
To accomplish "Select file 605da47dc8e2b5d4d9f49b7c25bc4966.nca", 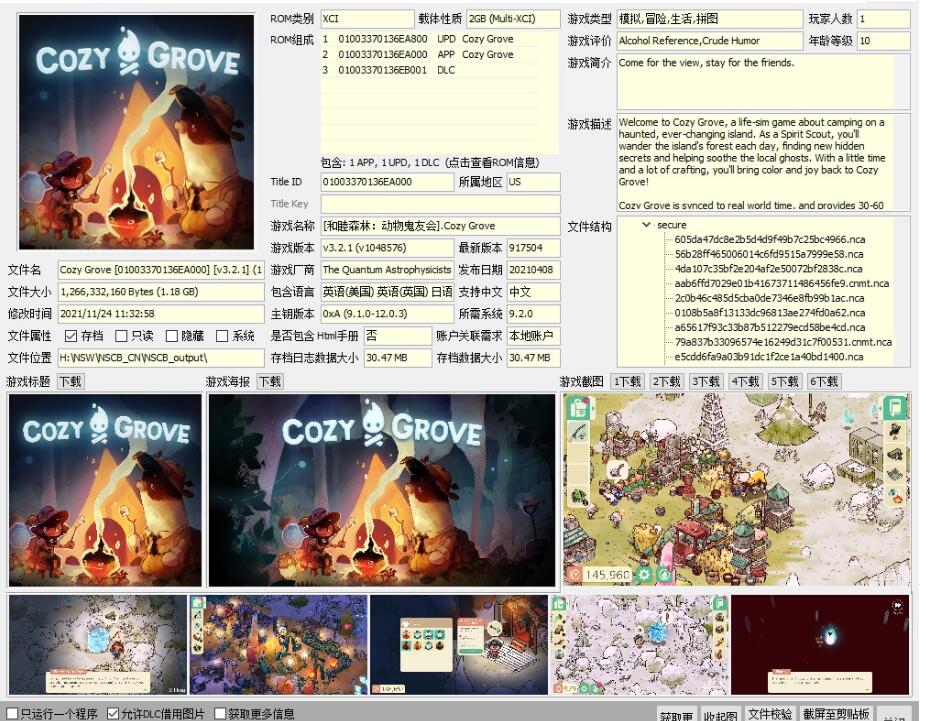I will click(770, 240).
